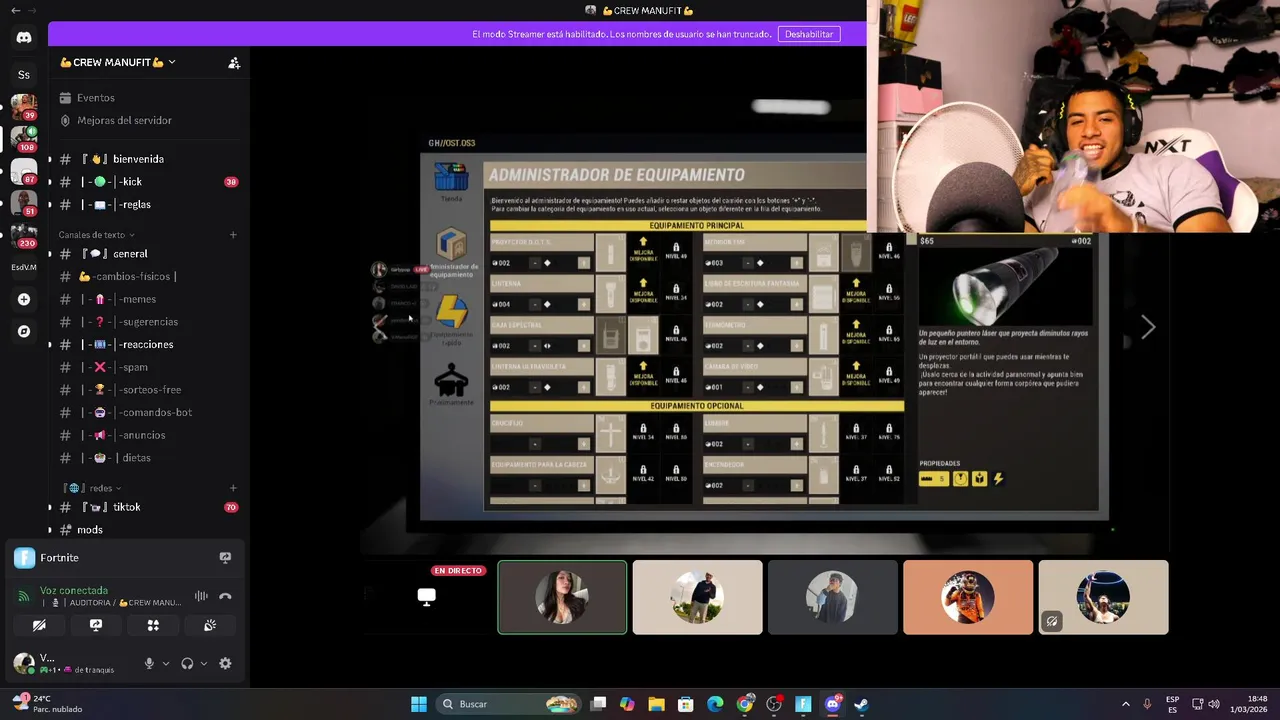The width and height of the screenshot is (1280, 720).
Task: Collapse Canales de texto category
Action: pos(96,235)
